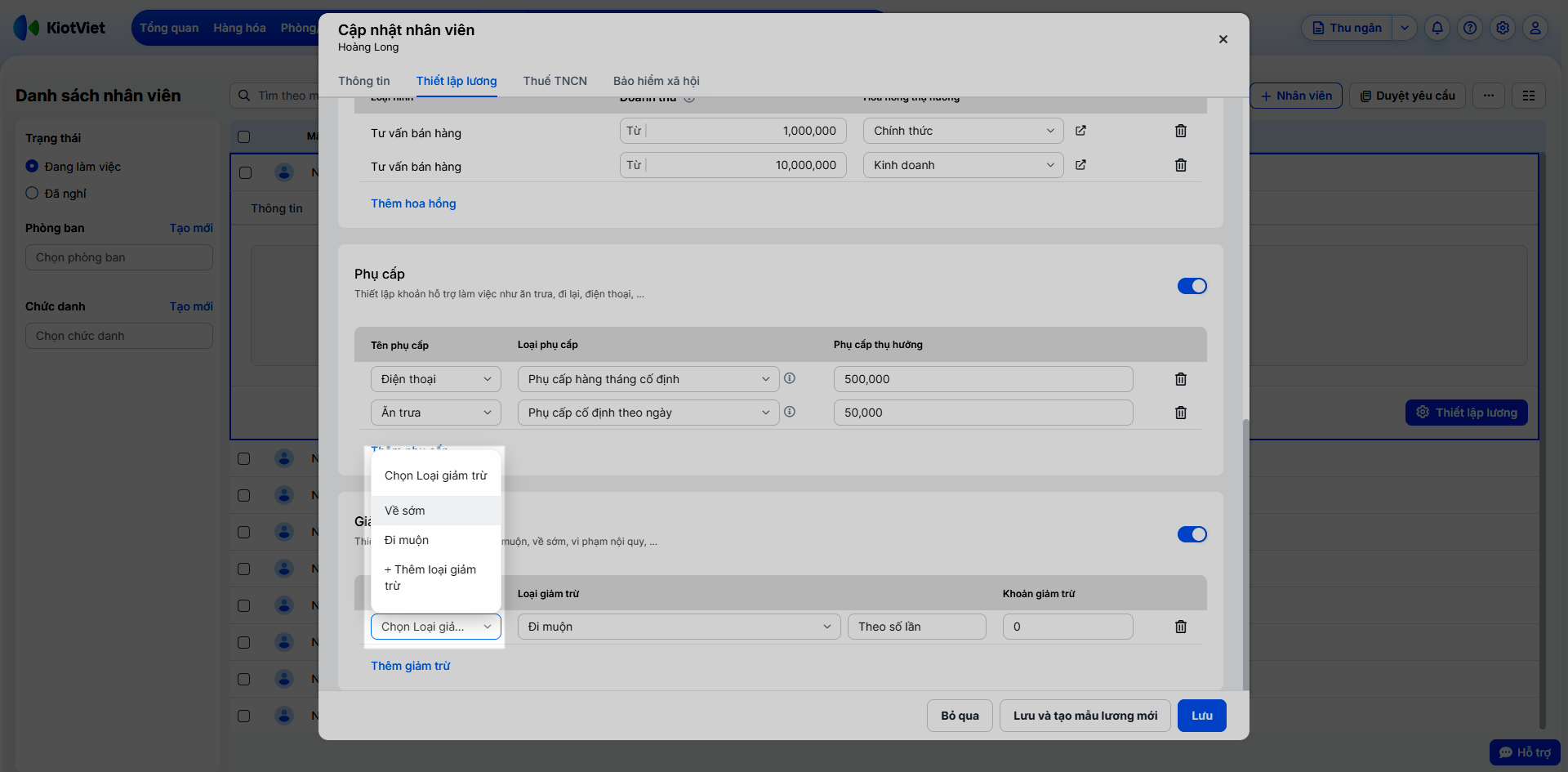This screenshot has width=1568, height=772.
Task: Delete the Ăn trưa allowance row
Action: pyautogui.click(x=1181, y=413)
